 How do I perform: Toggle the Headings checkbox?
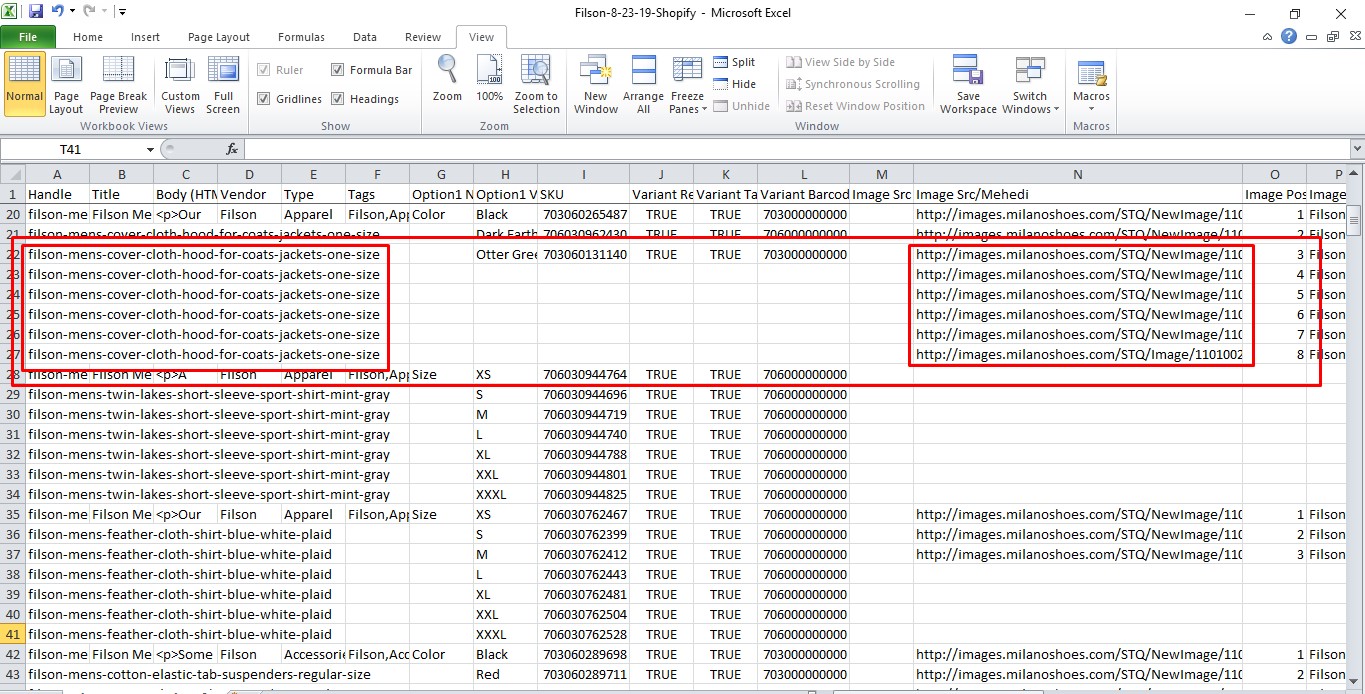pyautogui.click(x=338, y=99)
